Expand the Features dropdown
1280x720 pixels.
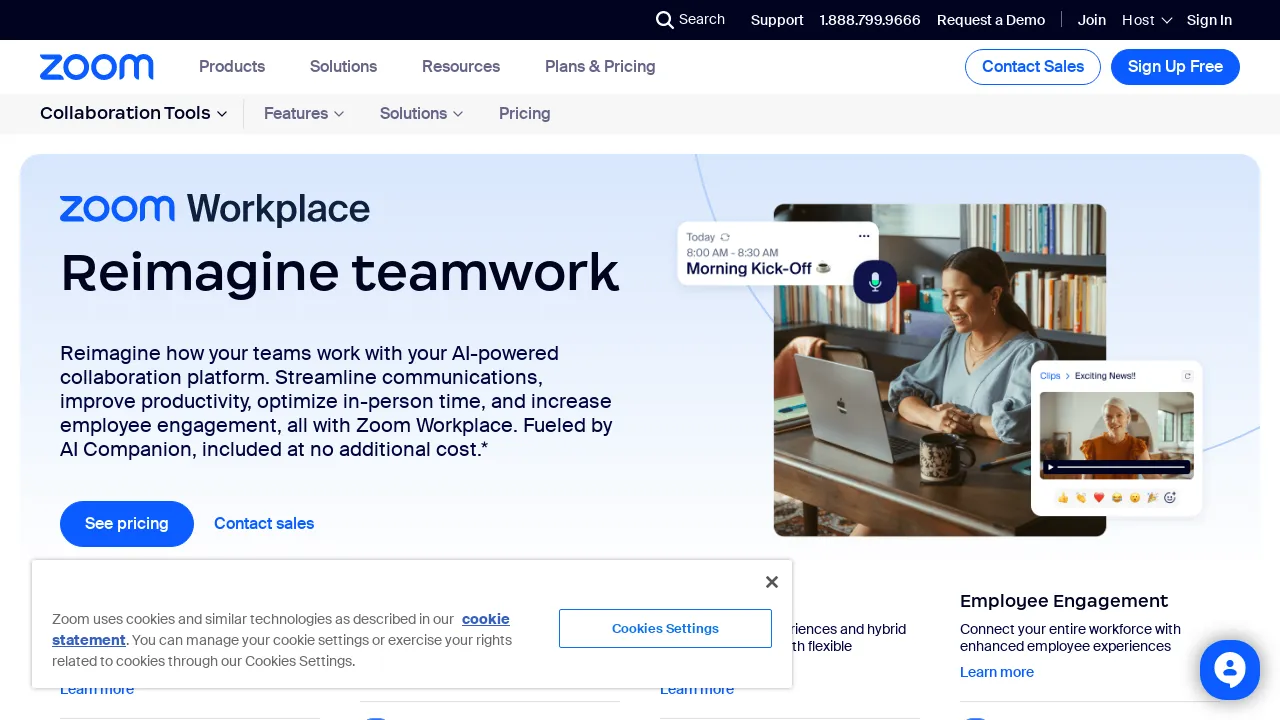(x=303, y=113)
